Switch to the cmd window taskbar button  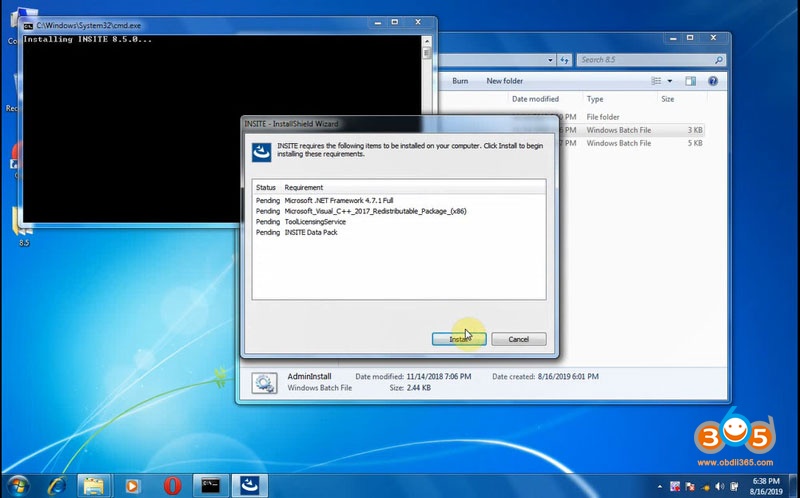pos(211,485)
